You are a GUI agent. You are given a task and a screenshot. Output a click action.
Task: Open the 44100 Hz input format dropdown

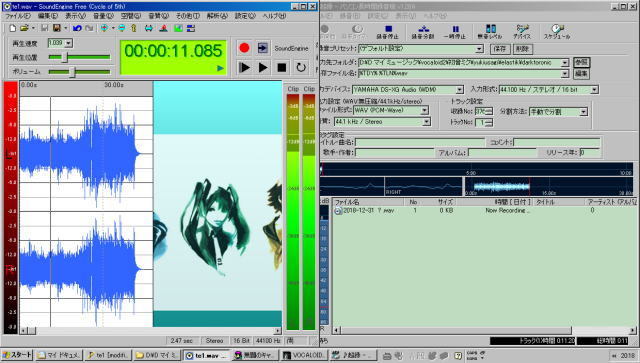click(595, 89)
